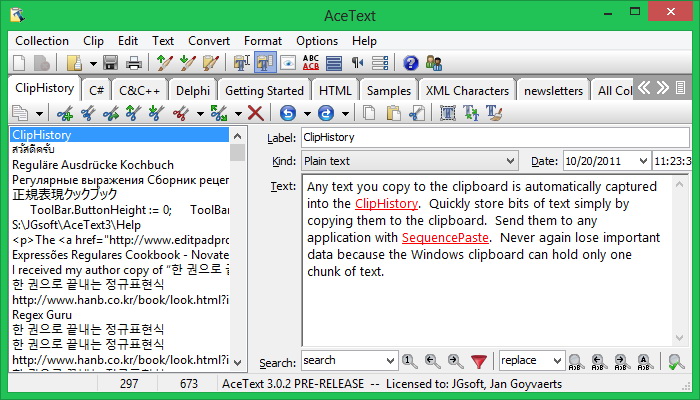
Task: Click the new collection blank page icon
Action: 19,62
